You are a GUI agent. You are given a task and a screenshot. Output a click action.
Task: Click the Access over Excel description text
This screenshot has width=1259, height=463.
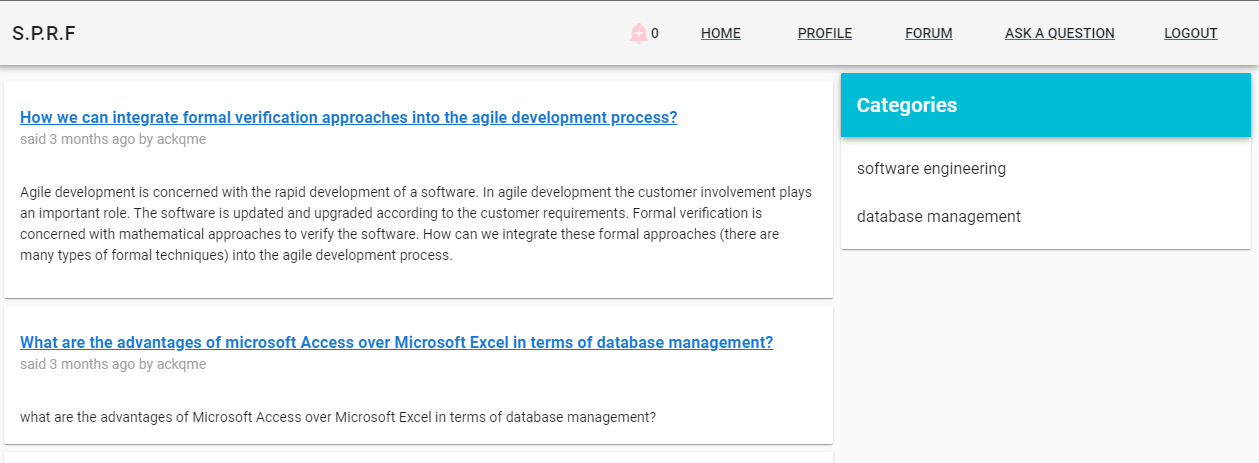(x=338, y=417)
